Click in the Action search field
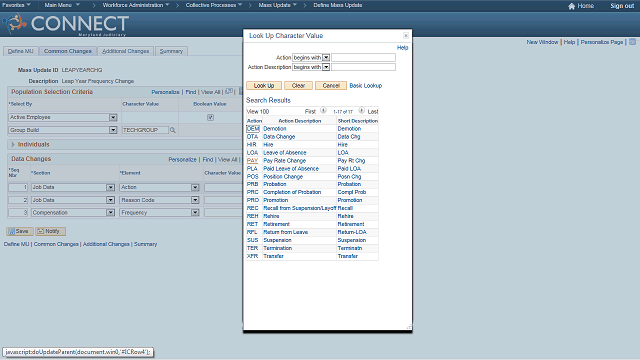The height and width of the screenshot is (360, 640). 363,58
